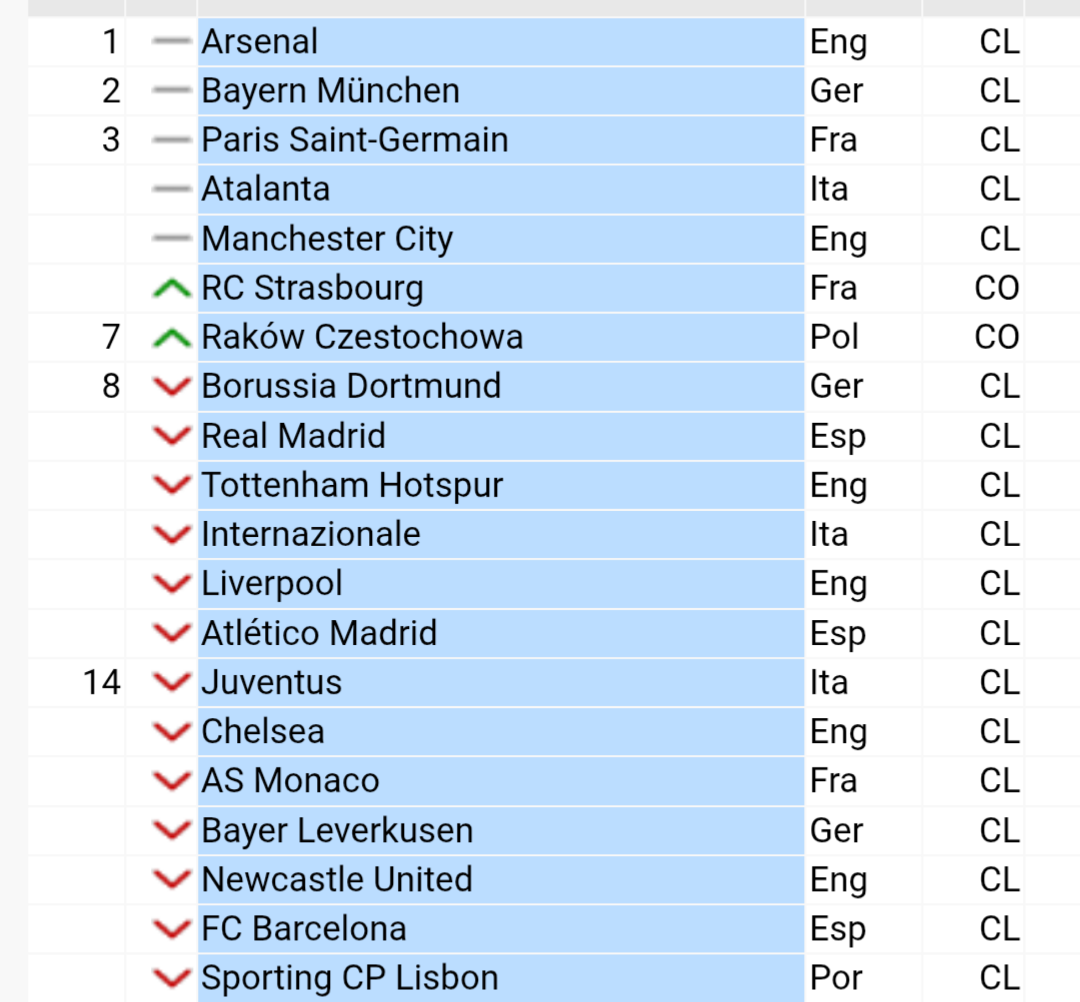The width and height of the screenshot is (1080, 1002).
Task: Click the Pol country code for Raków
Action: tap(834, 337)
